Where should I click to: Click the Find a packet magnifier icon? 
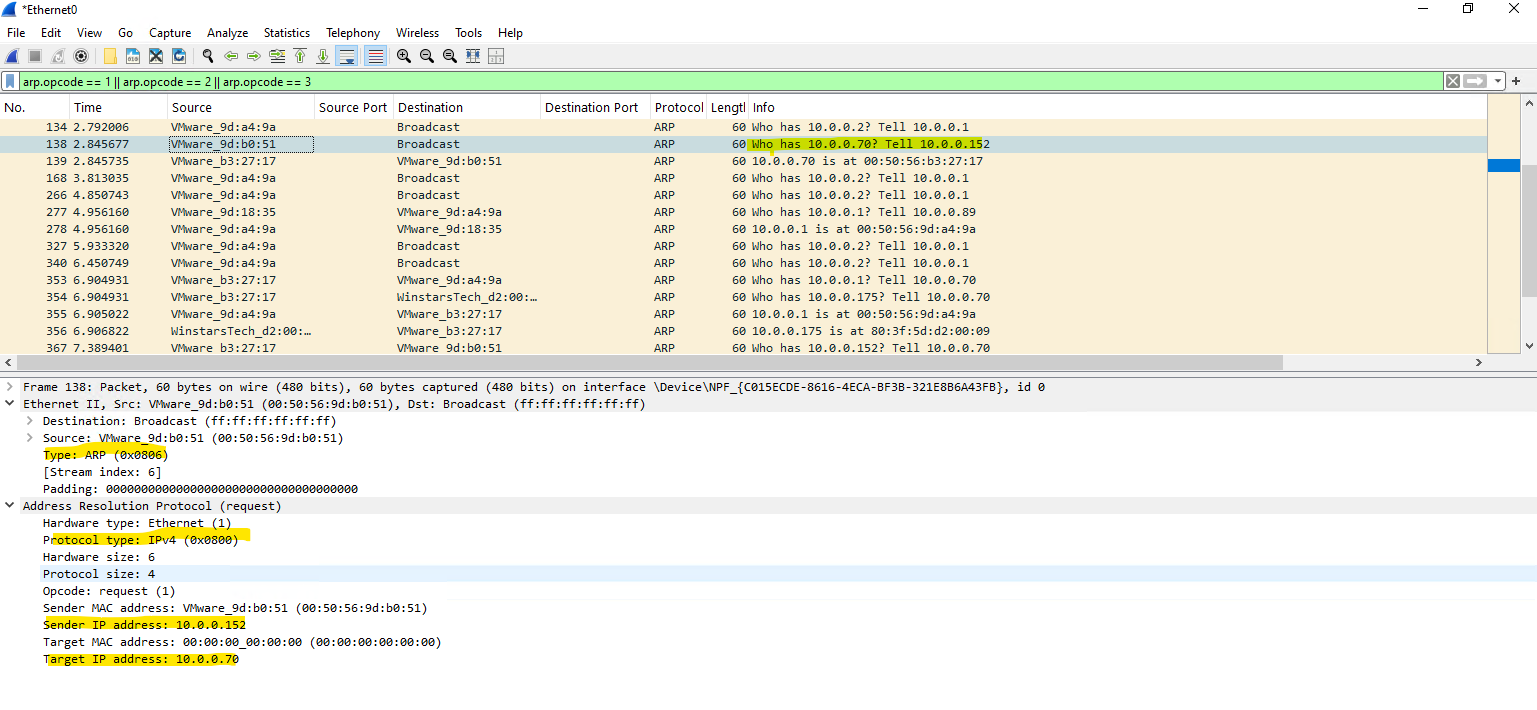[207, 56]
